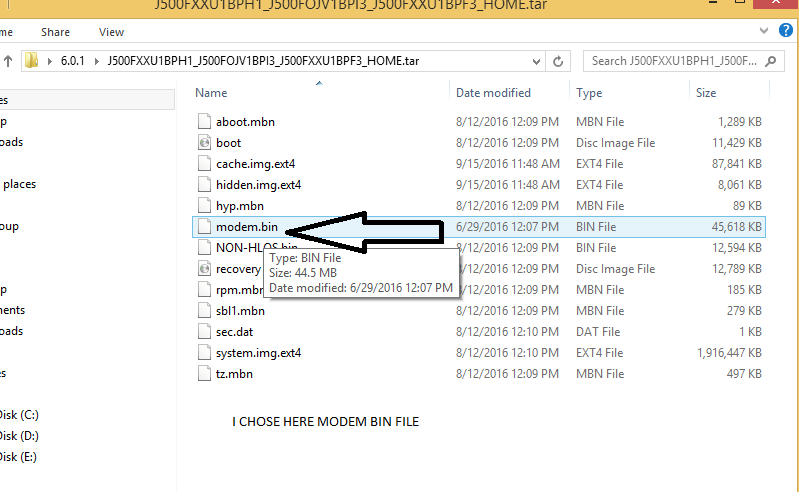799x492 pixels.
Task: Click the recovery disc image icon
Action: [204, 268]
